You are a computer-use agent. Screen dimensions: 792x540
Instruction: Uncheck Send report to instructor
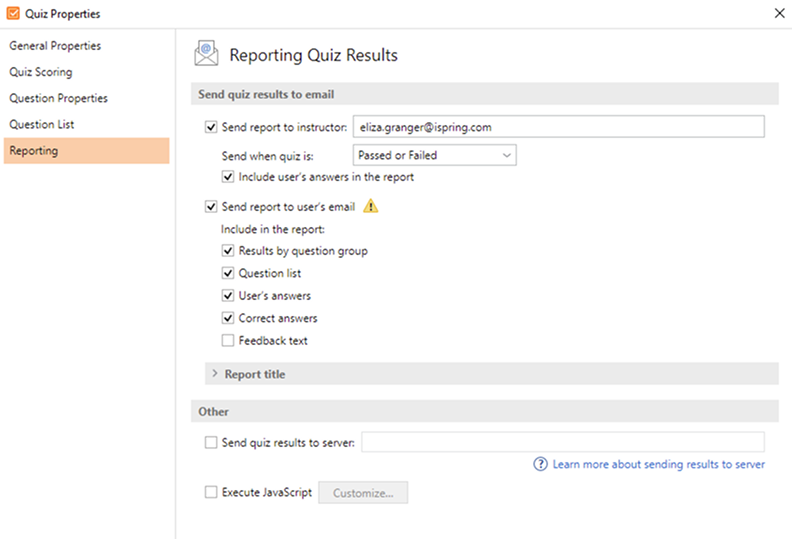[211, 127]
